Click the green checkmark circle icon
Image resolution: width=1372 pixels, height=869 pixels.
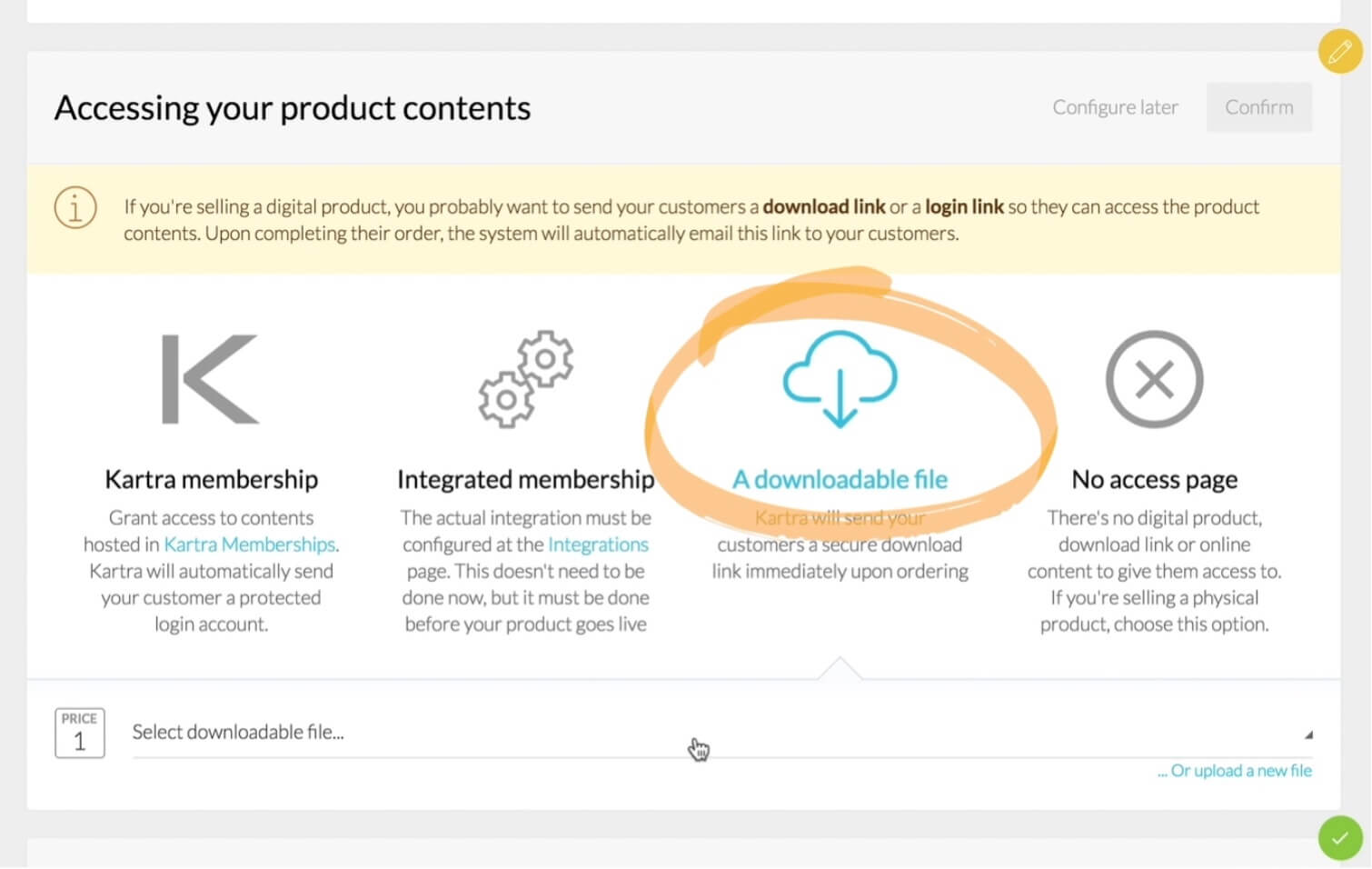click(1340, 838)
